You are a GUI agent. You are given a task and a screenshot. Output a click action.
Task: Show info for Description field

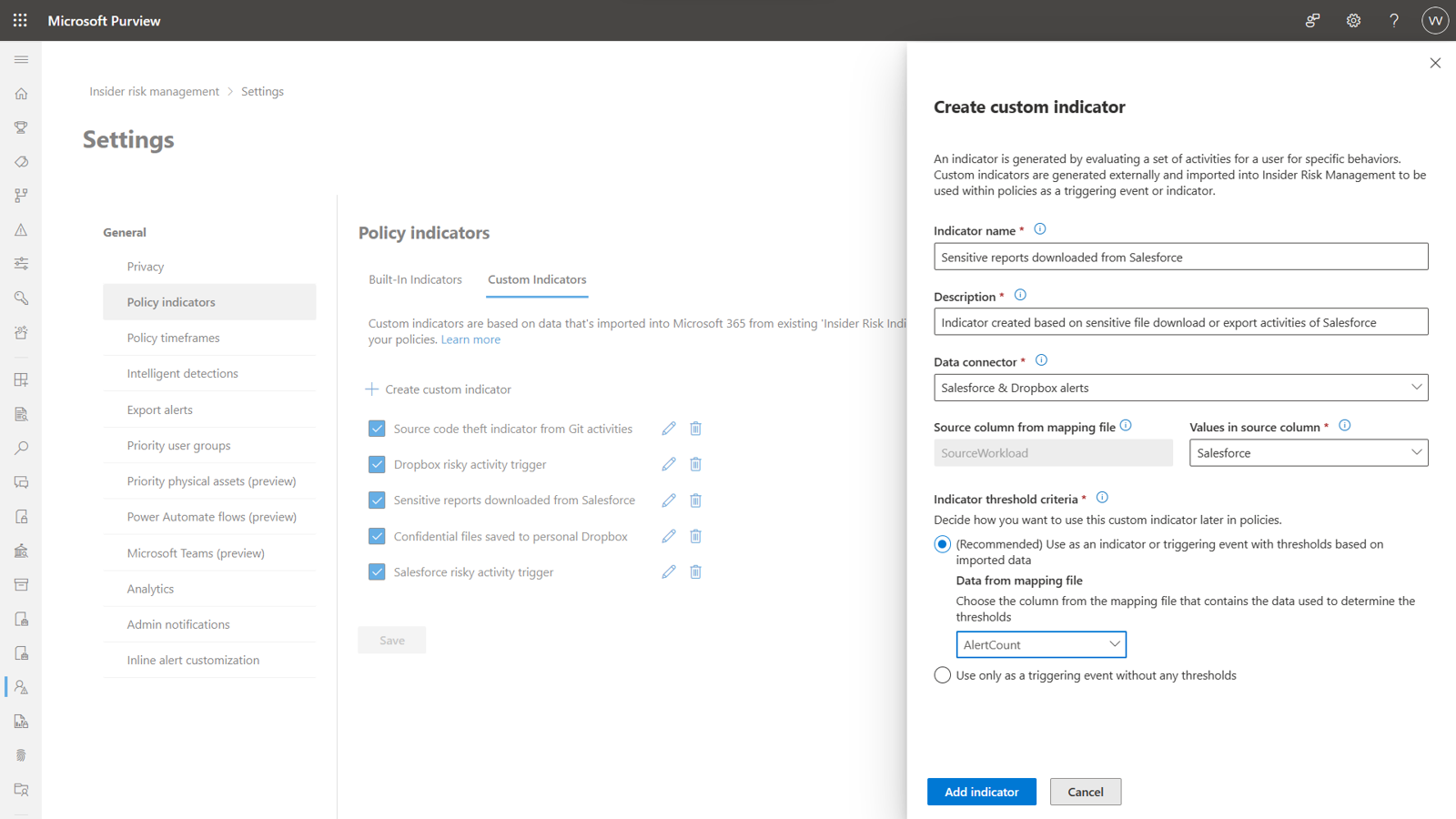pos(1020,295)
